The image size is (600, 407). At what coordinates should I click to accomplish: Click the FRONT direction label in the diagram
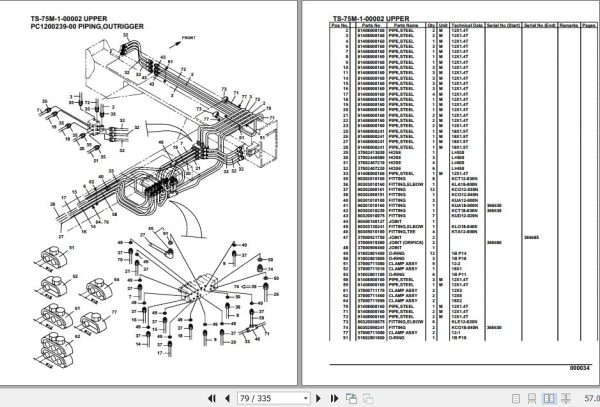tap(189, 38)
